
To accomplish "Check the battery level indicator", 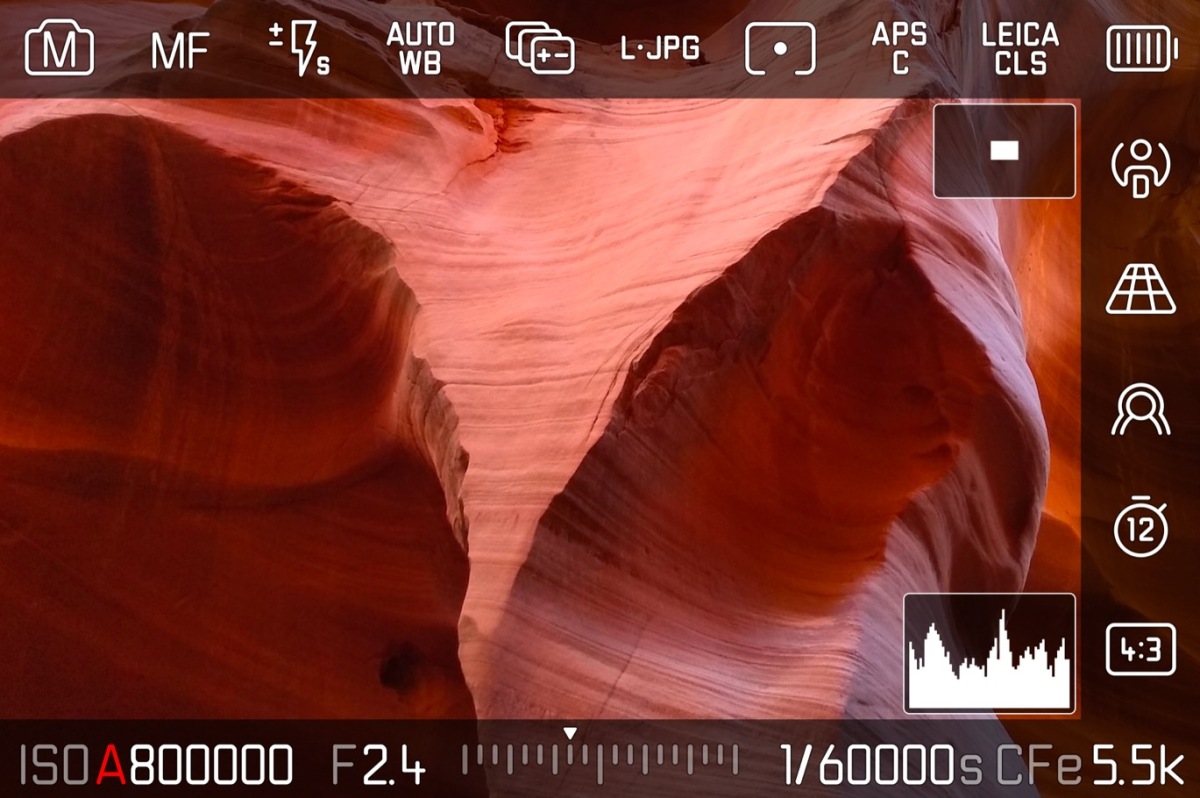I will click(1140, 49).
